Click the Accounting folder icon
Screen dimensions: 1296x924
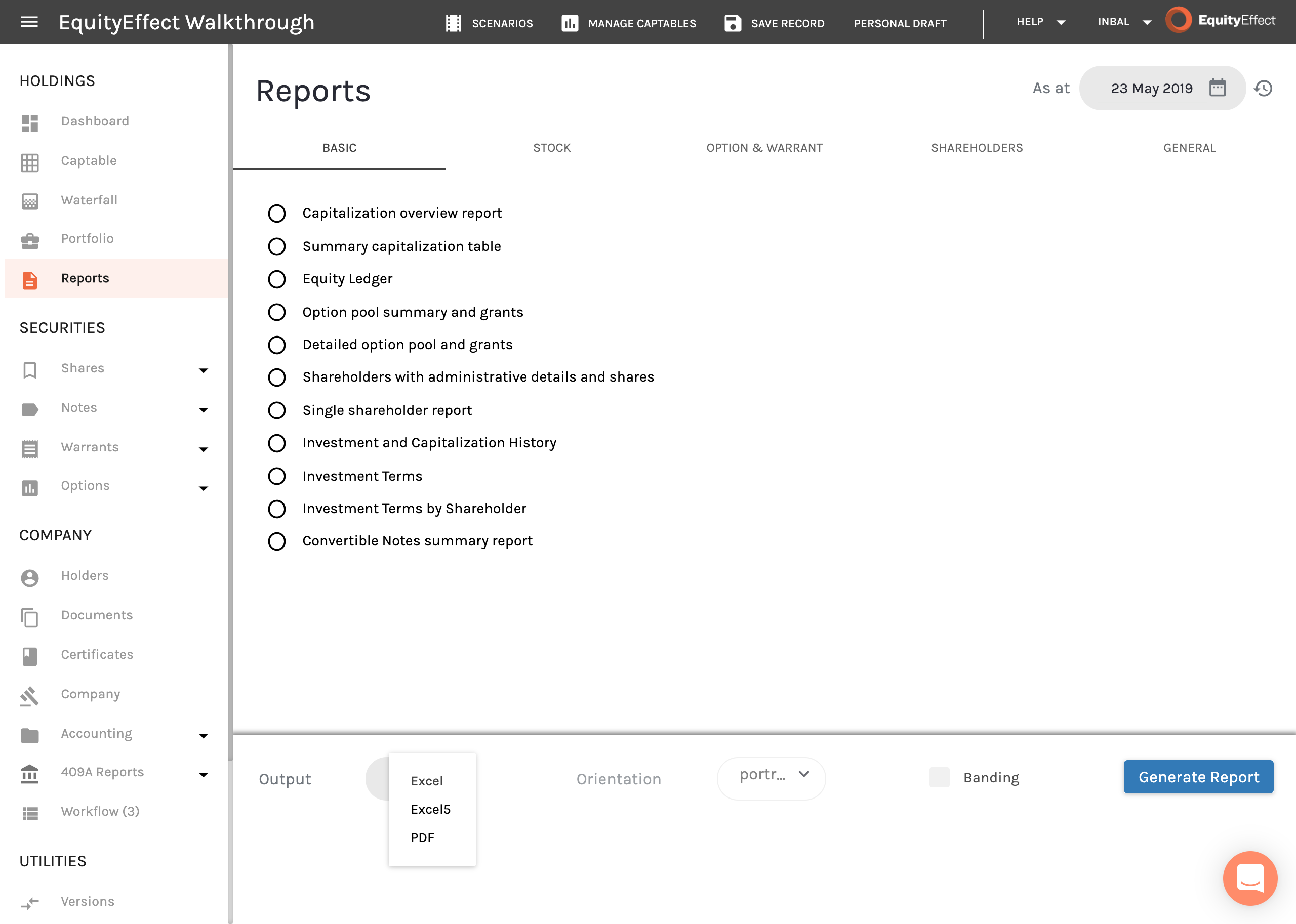click(x=29, y=736)
